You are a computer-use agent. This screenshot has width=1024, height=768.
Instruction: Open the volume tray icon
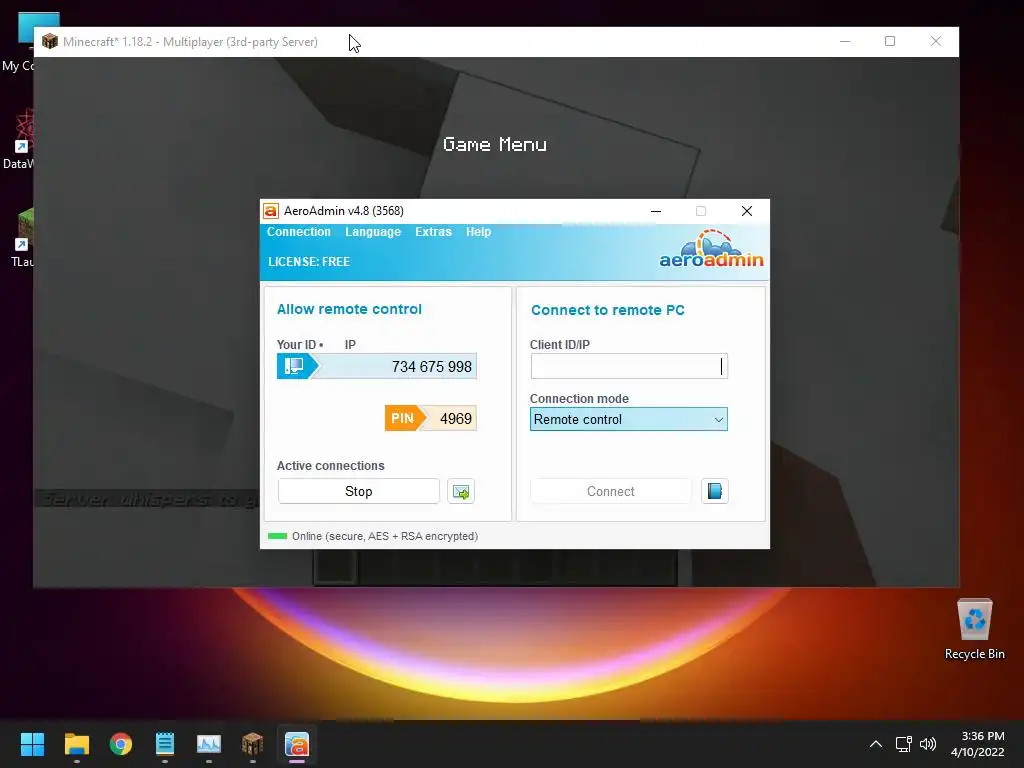click(x=928, y=744)
